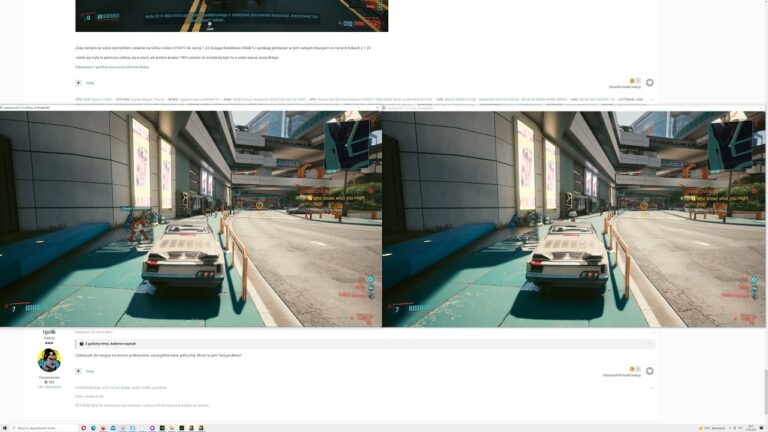The width and height of the screenshot is (768, 432).
Task: Open the taskbar clock and date
Action: pos(751,428)
